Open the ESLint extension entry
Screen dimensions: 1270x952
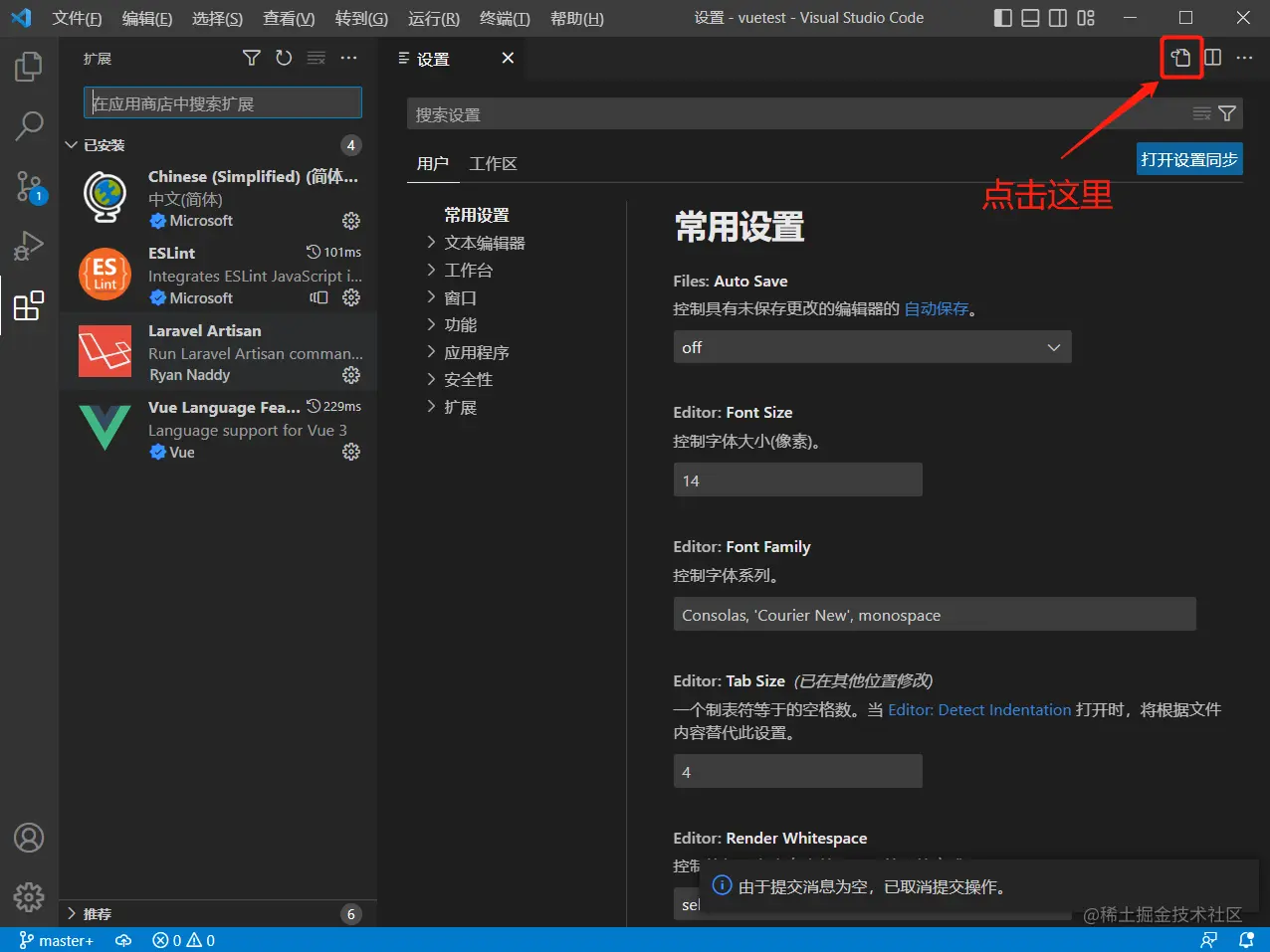coord(218,275)
